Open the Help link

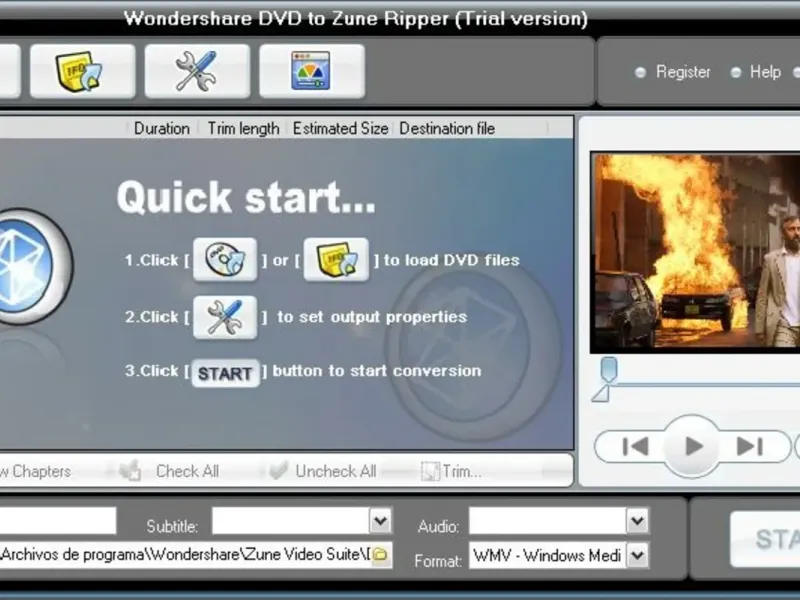(x=765, y=72)
